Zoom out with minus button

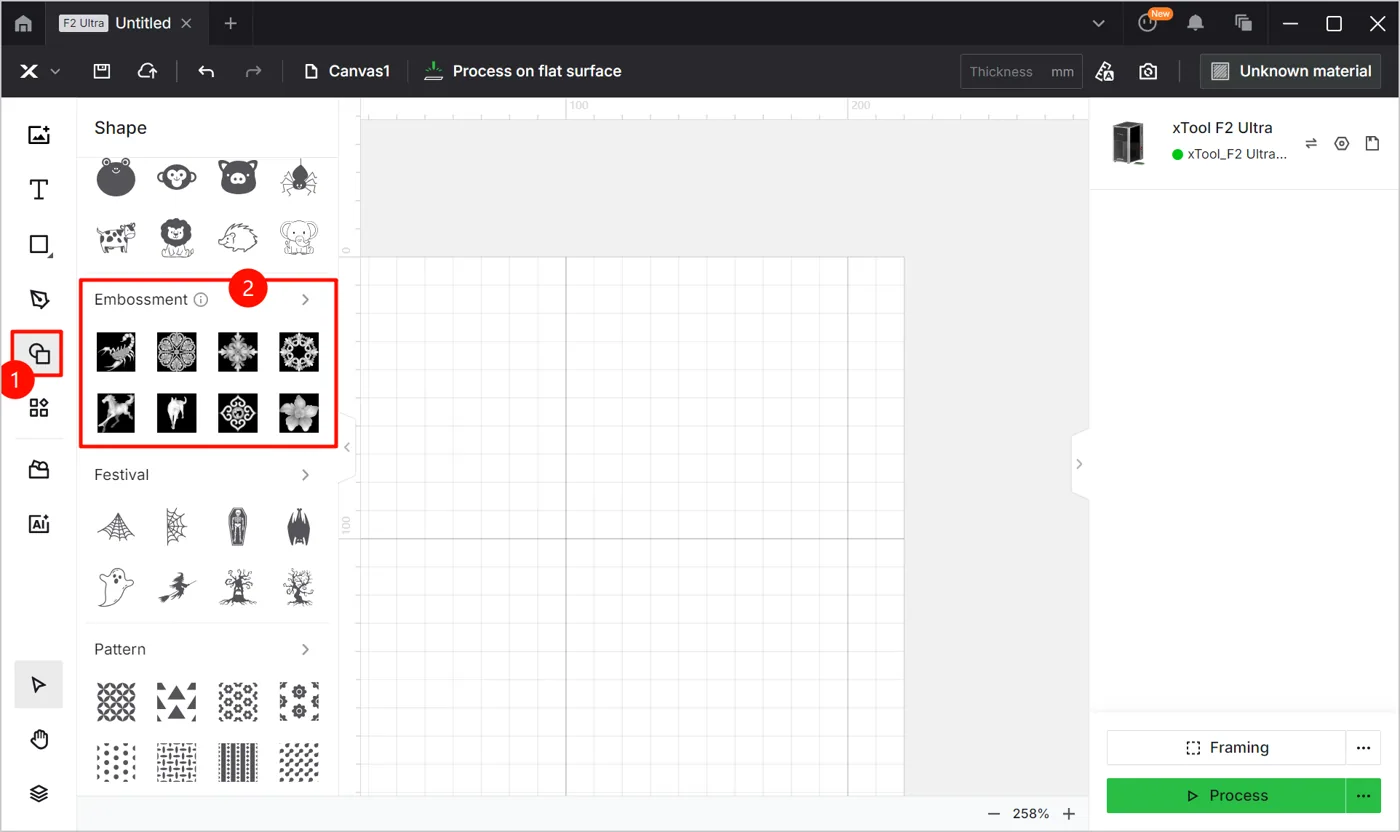[x=994, y=814]
